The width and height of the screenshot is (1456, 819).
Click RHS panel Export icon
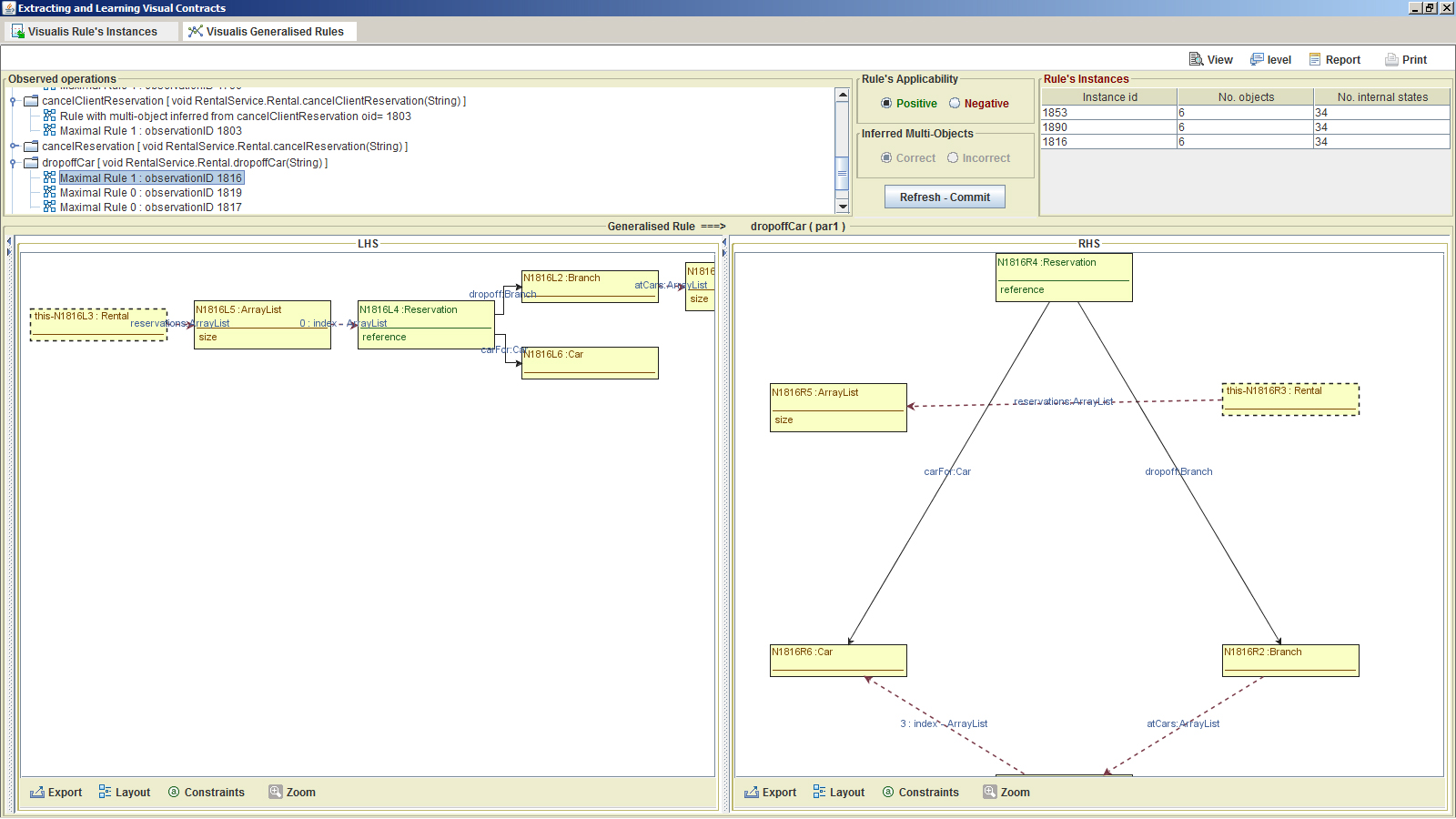(x=752, y=792)
